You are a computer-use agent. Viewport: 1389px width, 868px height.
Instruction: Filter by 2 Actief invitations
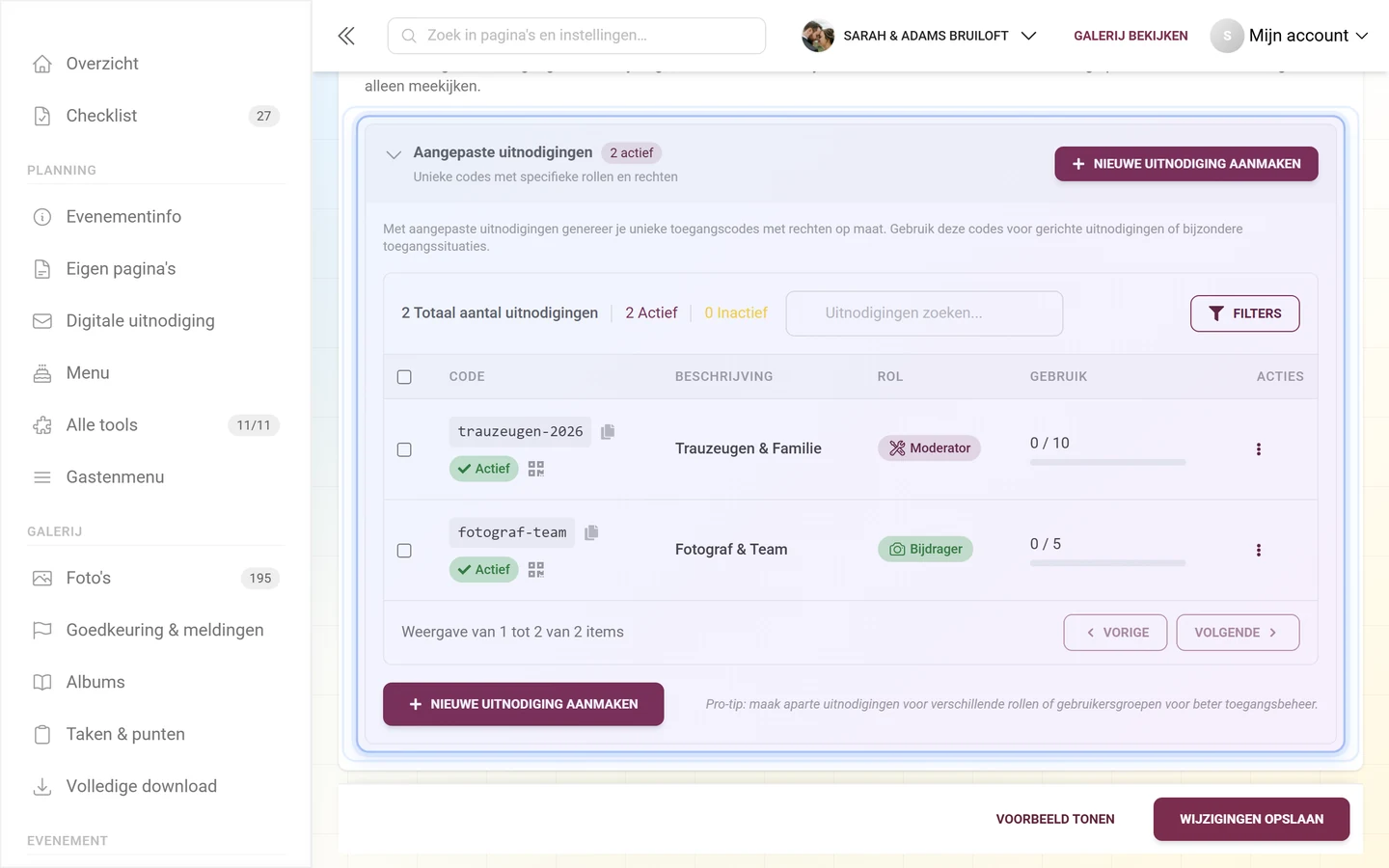(x=651, y=313)
